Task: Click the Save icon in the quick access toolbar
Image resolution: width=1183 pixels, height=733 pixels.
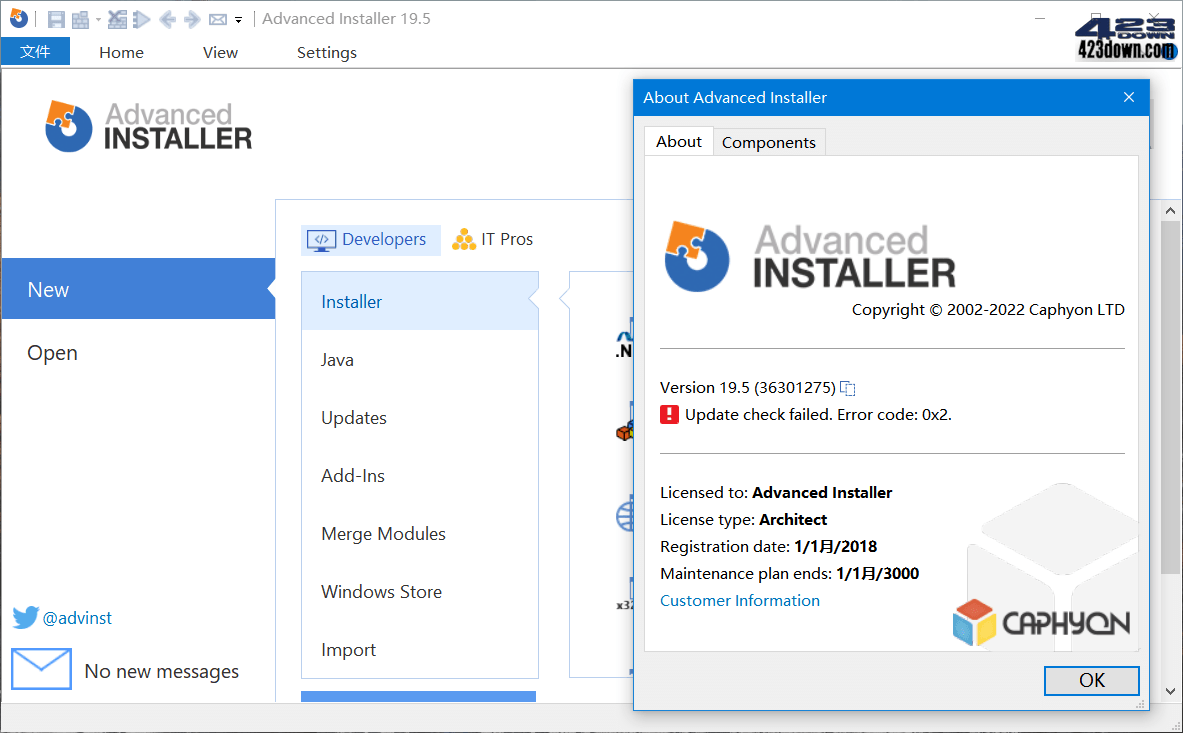Action: tap(56, 19)
